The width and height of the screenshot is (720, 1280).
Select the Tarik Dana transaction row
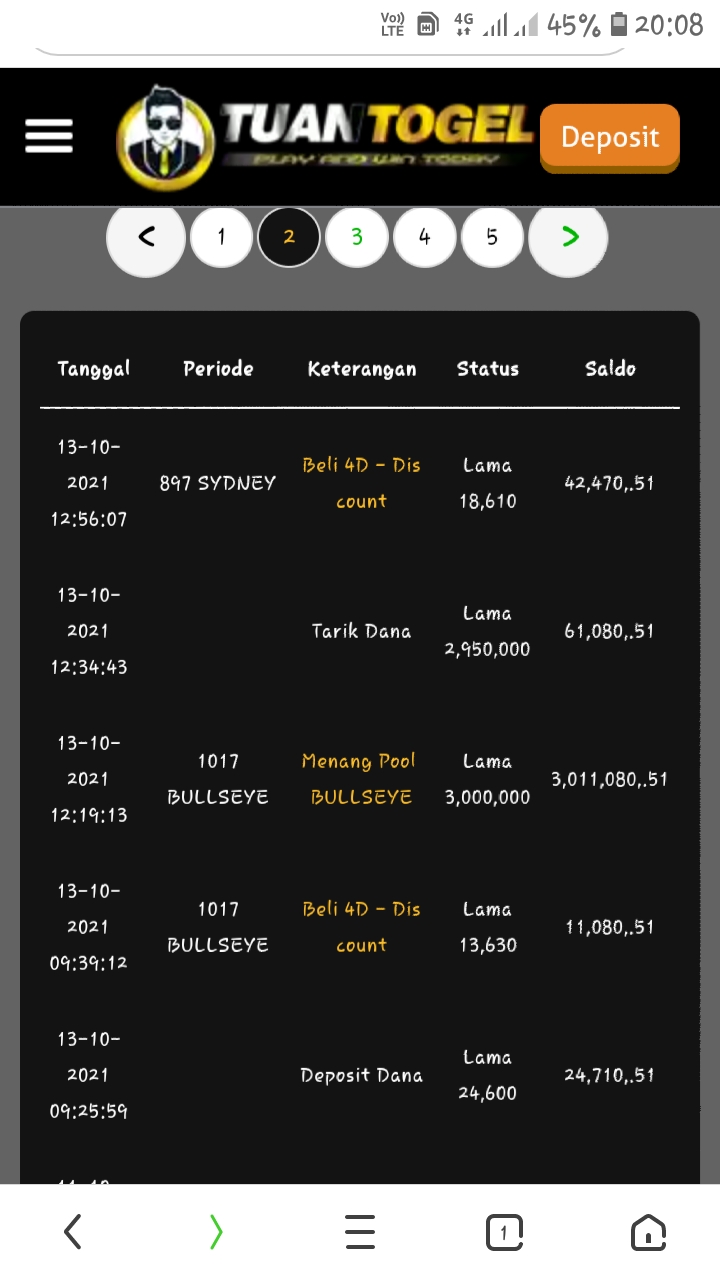[x=361, y=631]
